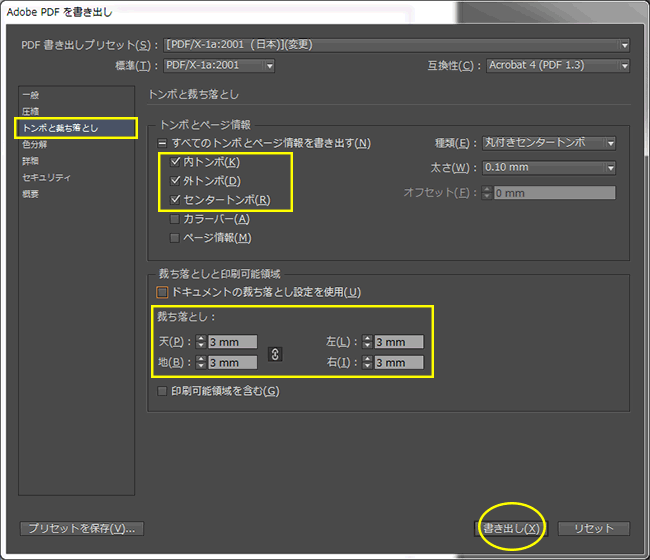Click the 天 (top) bleed stepper arrows
This screenshot has width=650, height=560.
(200, 342)
